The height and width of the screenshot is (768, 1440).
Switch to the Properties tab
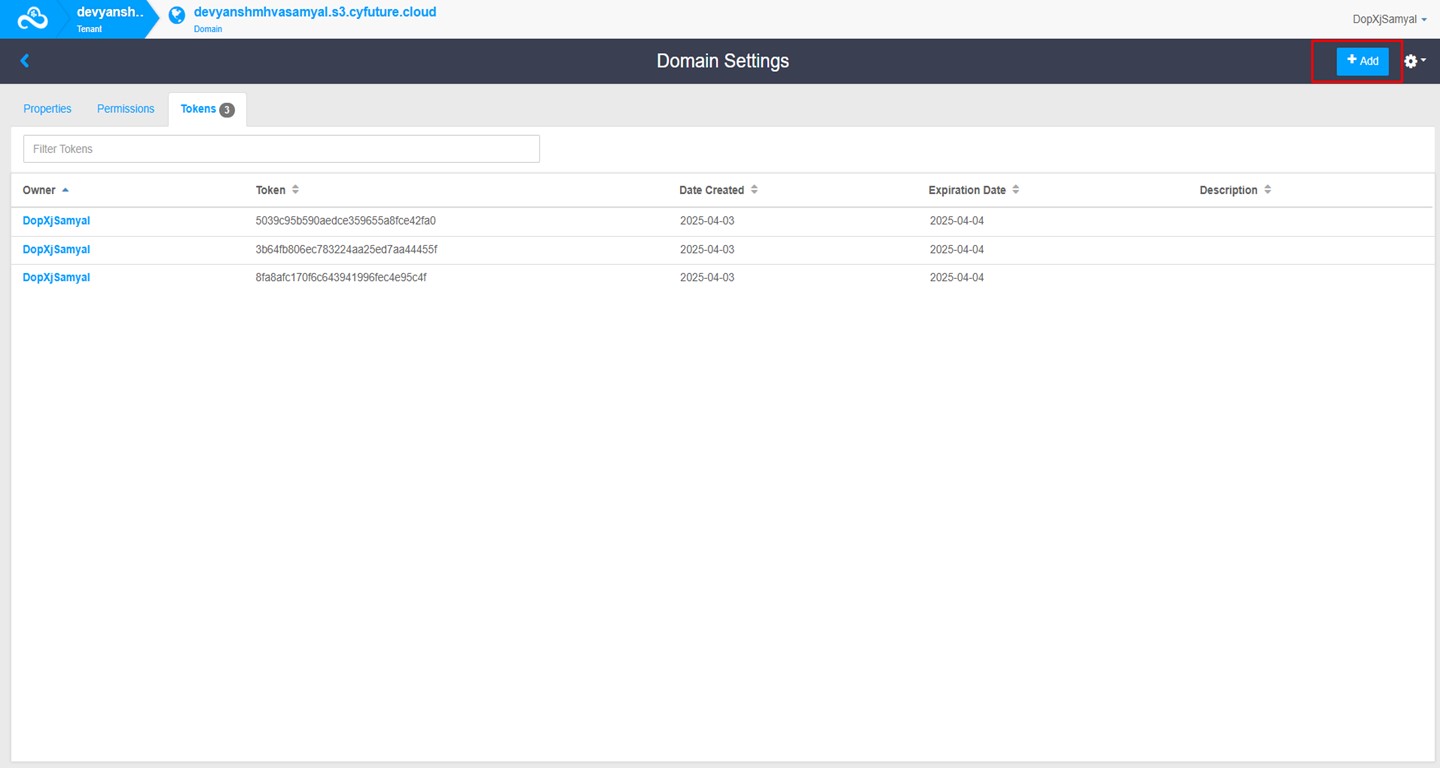47,108
